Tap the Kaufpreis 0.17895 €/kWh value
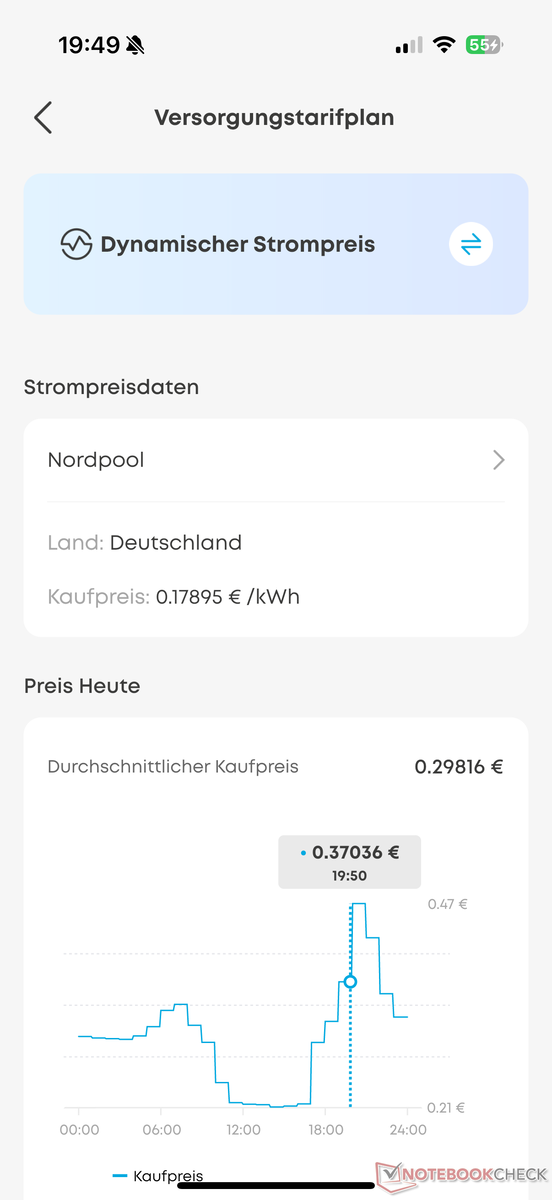 pos(228,597)
